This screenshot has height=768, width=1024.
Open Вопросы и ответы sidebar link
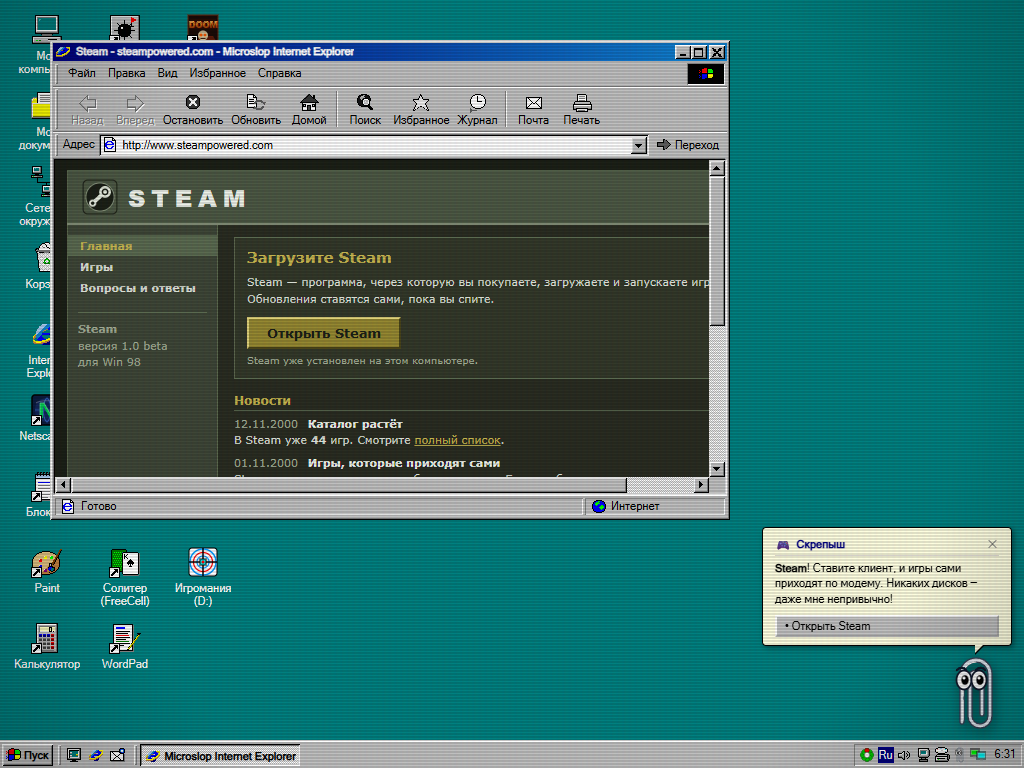click(138, 288)
